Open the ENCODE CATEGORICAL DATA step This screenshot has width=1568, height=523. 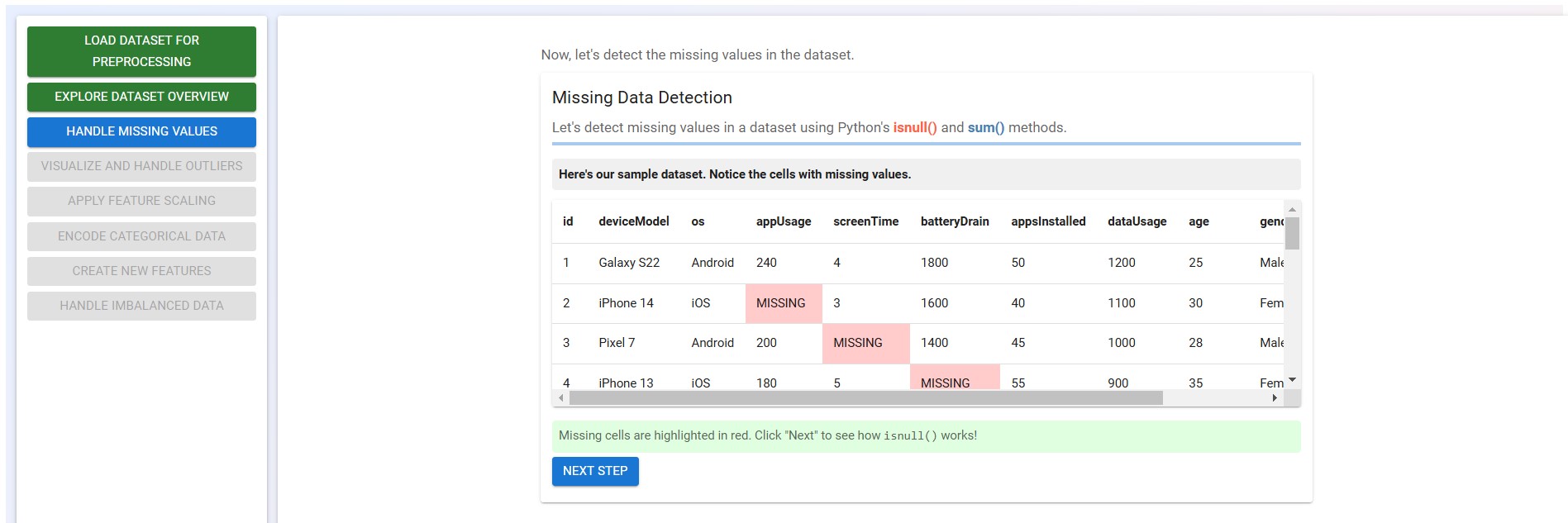click(x=141, y=236)
